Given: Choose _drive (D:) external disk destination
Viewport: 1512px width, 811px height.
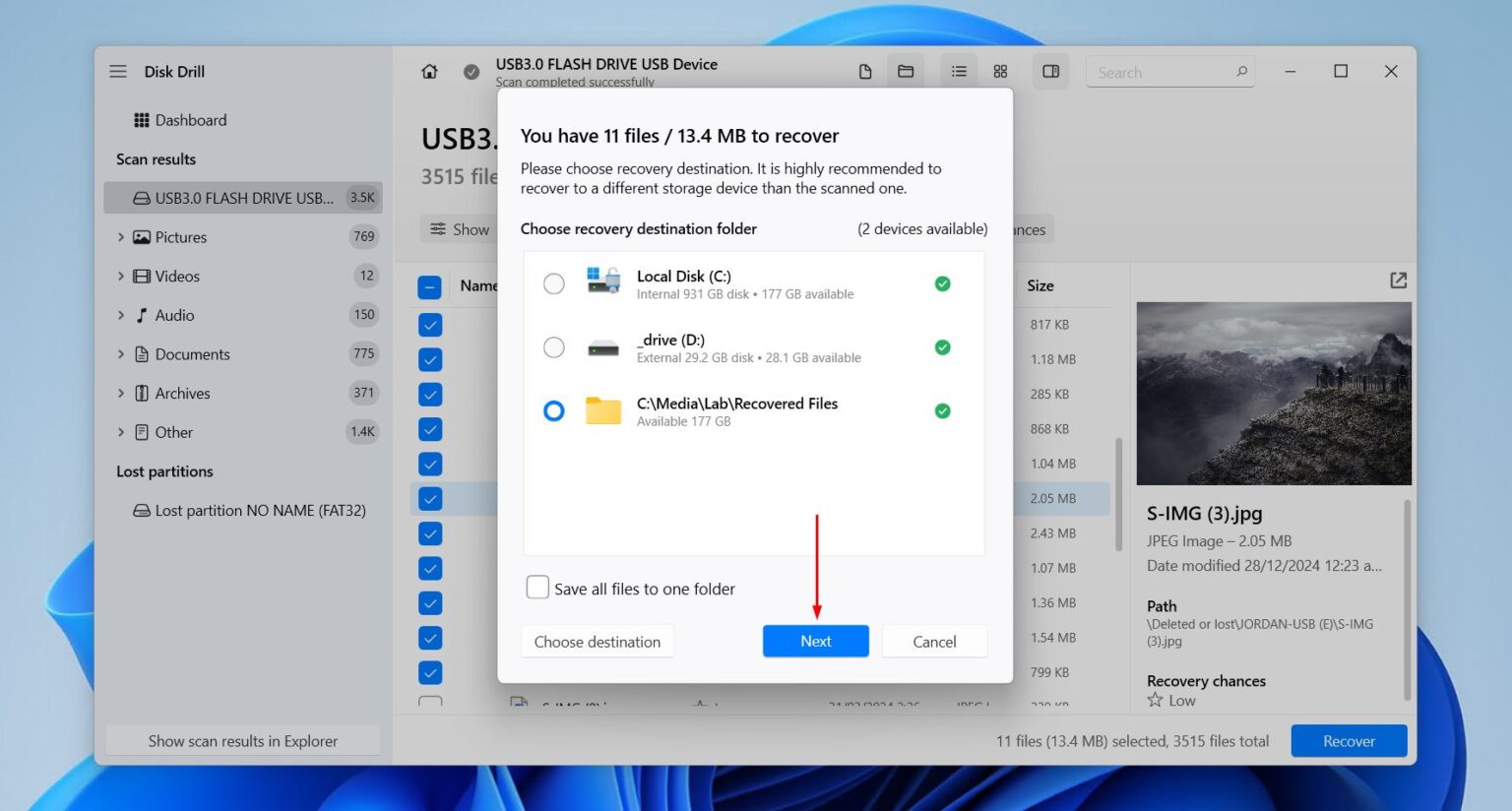Looking at the screenshot, I should click(554, 347).
